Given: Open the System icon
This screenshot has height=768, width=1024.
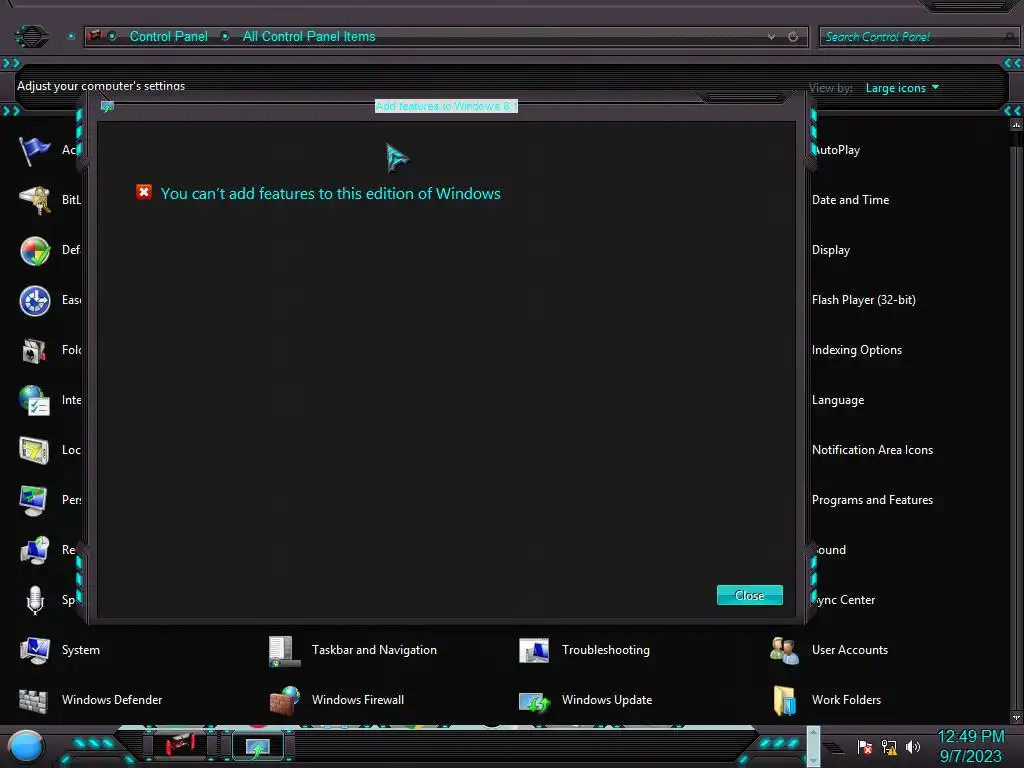Looking at the screenshot, I should coord(34,650).
